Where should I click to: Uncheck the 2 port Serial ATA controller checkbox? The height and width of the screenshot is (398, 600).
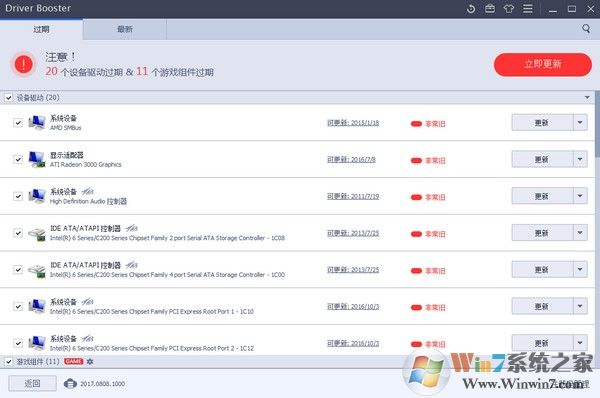[18, 233]
